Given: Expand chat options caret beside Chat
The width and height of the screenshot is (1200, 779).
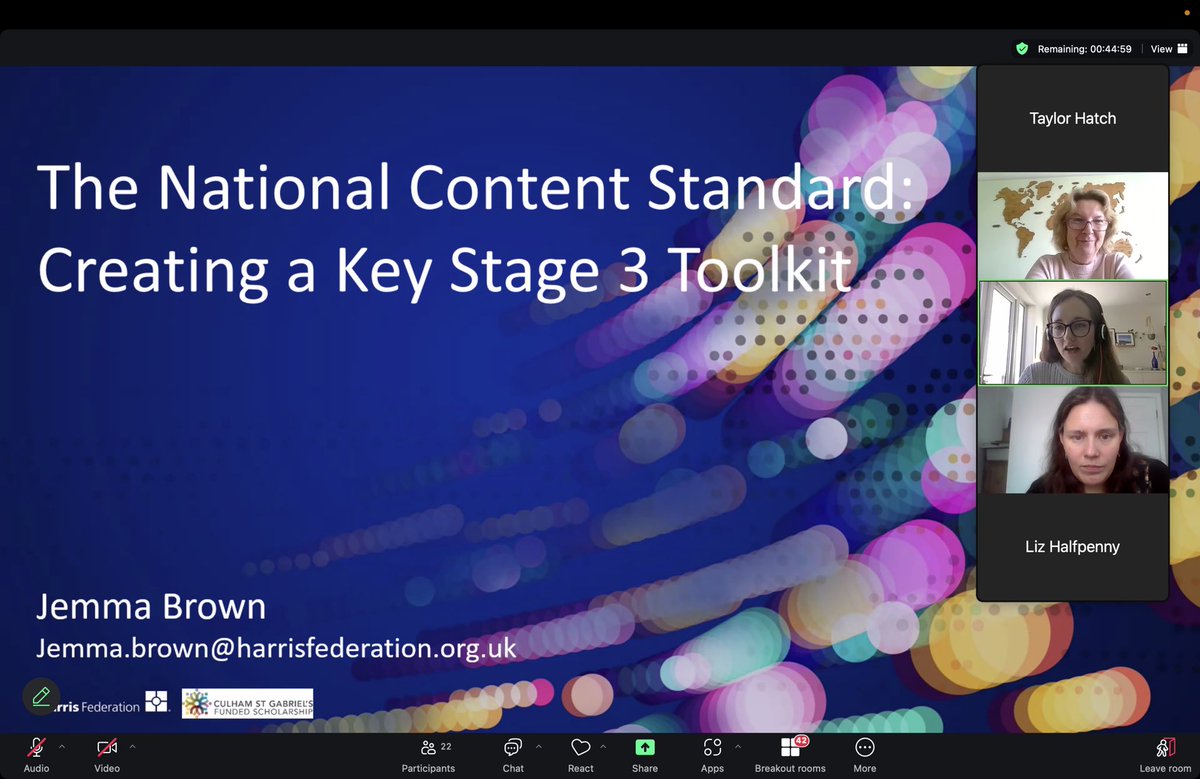Looking at the screenshot, I should coord(538,746).
